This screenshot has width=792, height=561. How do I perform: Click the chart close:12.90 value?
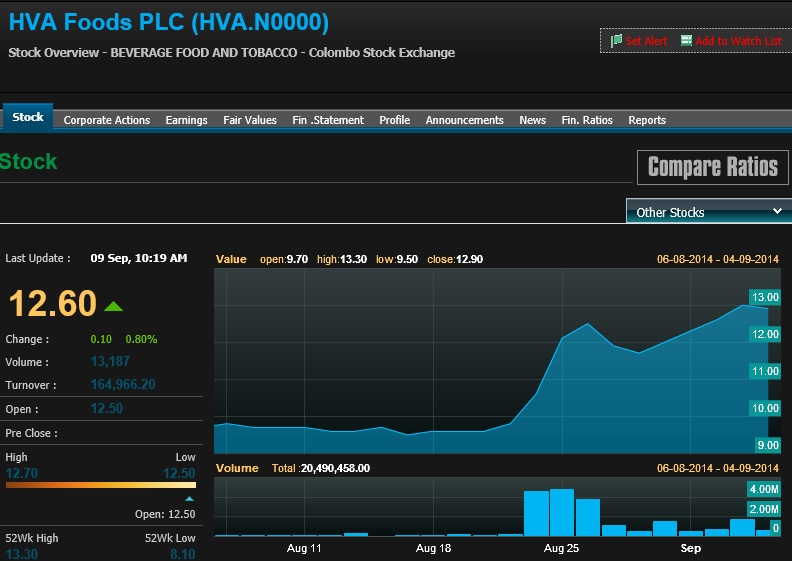pyautogui.click(x=455, y=259)
